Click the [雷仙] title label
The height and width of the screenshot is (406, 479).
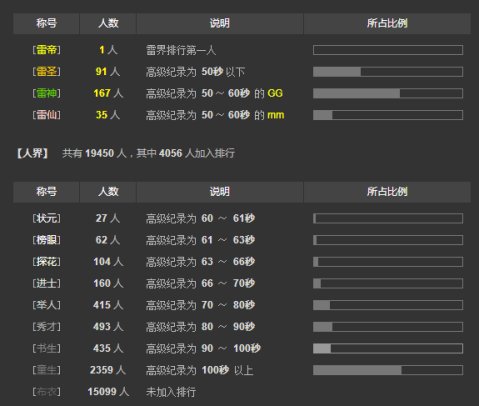pos(47,115)
